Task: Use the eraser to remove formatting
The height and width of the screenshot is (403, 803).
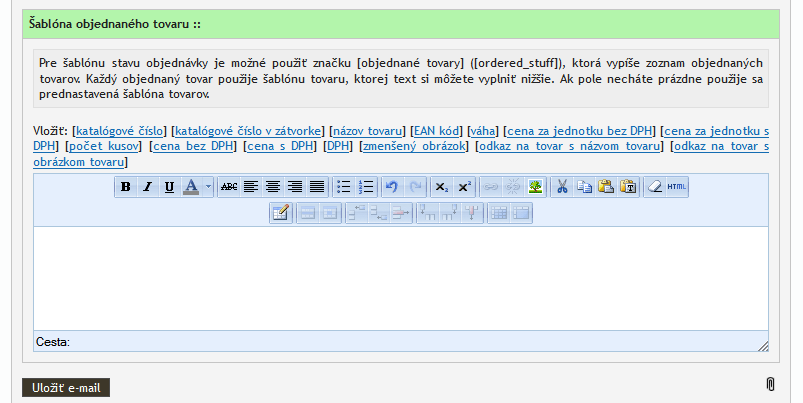Action: 655,186
